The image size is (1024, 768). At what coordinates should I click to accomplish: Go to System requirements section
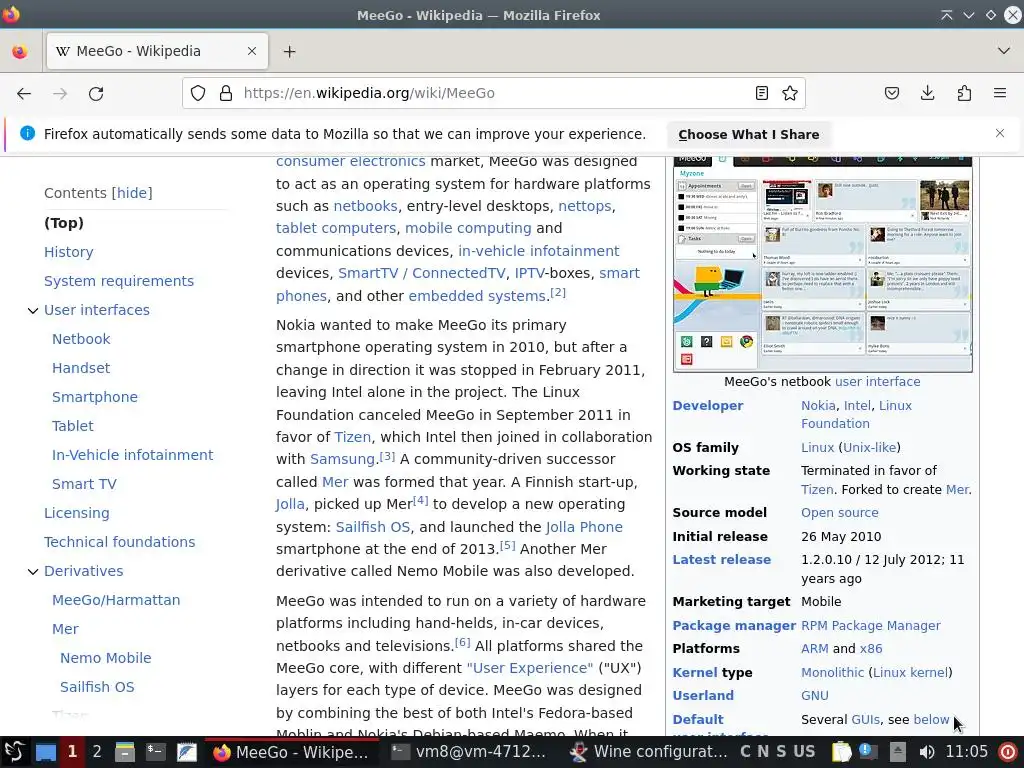click(x=119, y=281)
